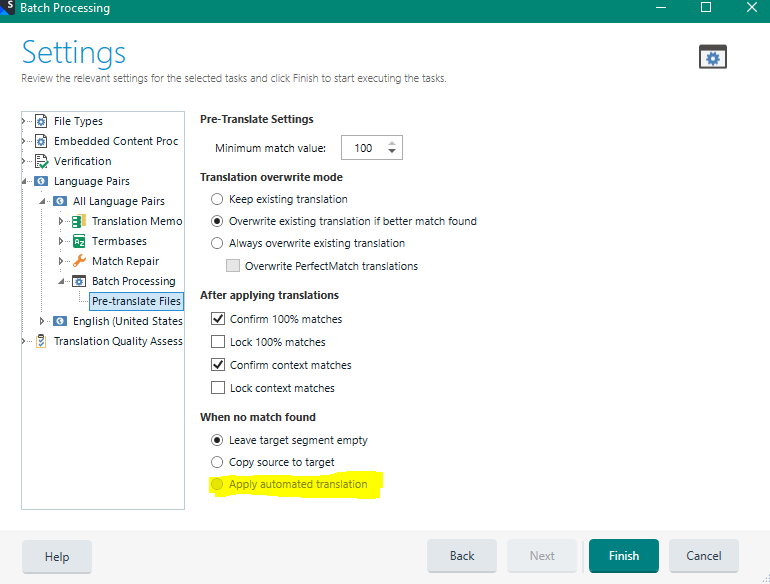Collapse the All Language Pairs node
Image resolution: width=770 pixels, height=584 pixels.
[42, 201]
